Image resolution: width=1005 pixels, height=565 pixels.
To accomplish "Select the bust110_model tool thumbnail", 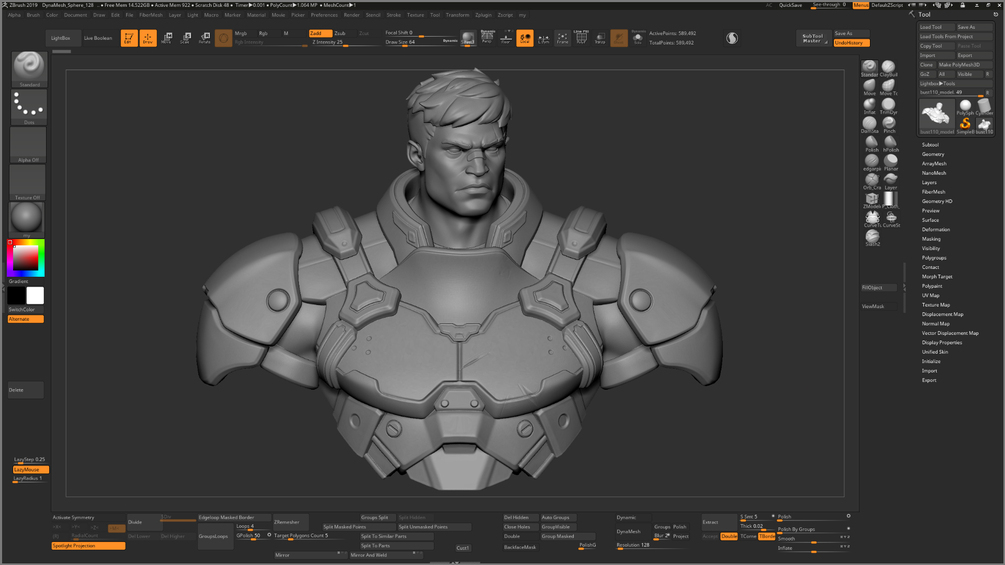I will [936, 116].
